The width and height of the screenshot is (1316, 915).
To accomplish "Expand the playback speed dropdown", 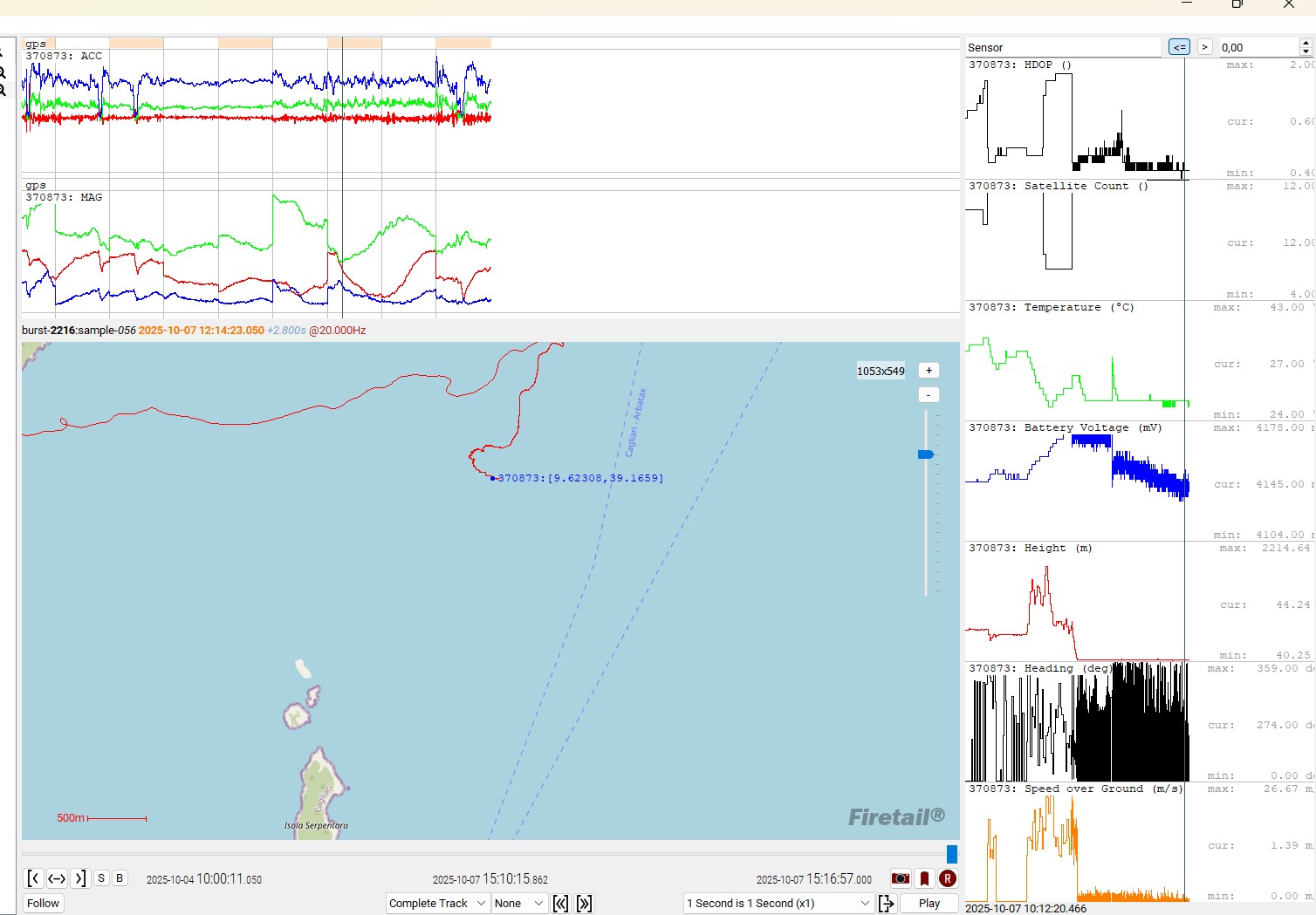I will (x=778, y=904).
